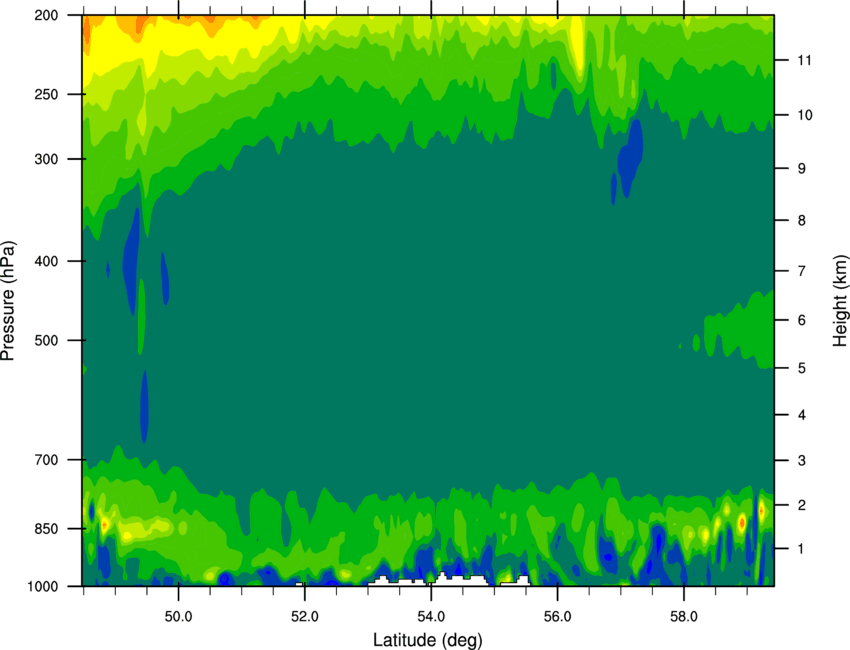Click the 4 km height label
The image size is (850, 650).
tap(802, 415)
